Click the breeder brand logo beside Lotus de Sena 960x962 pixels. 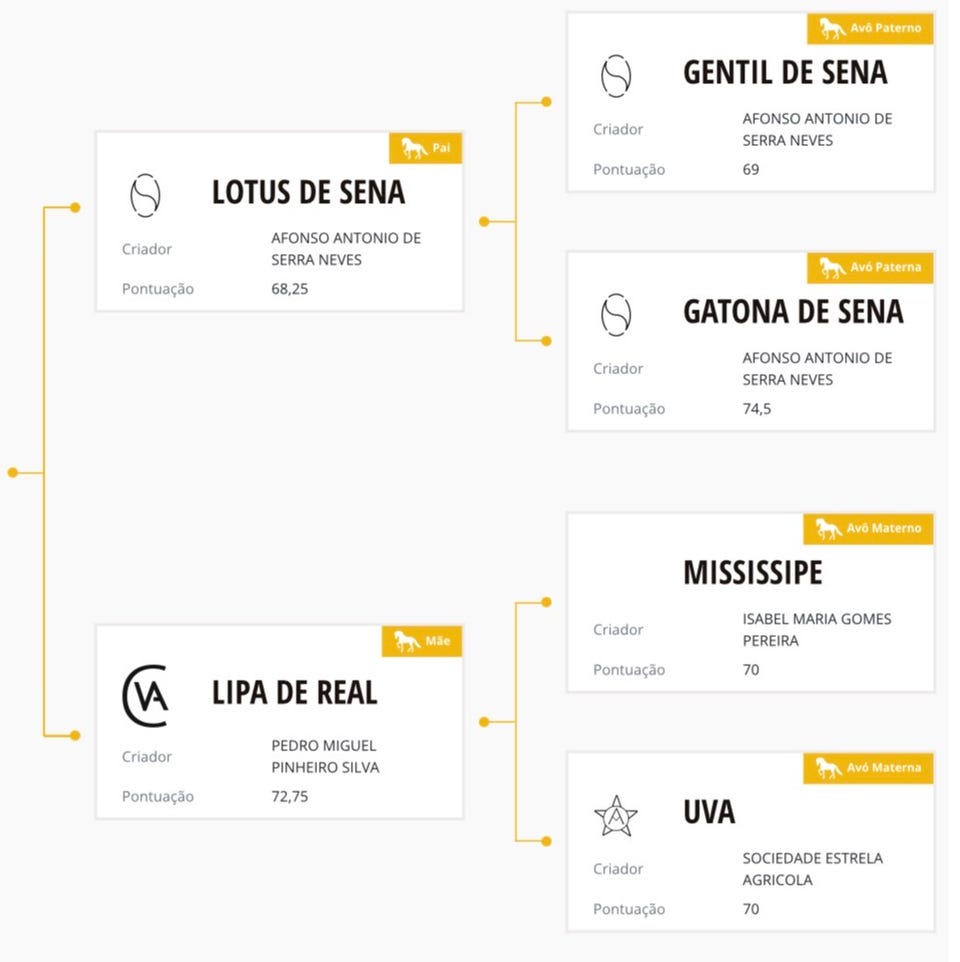click(x=146, y=195)
